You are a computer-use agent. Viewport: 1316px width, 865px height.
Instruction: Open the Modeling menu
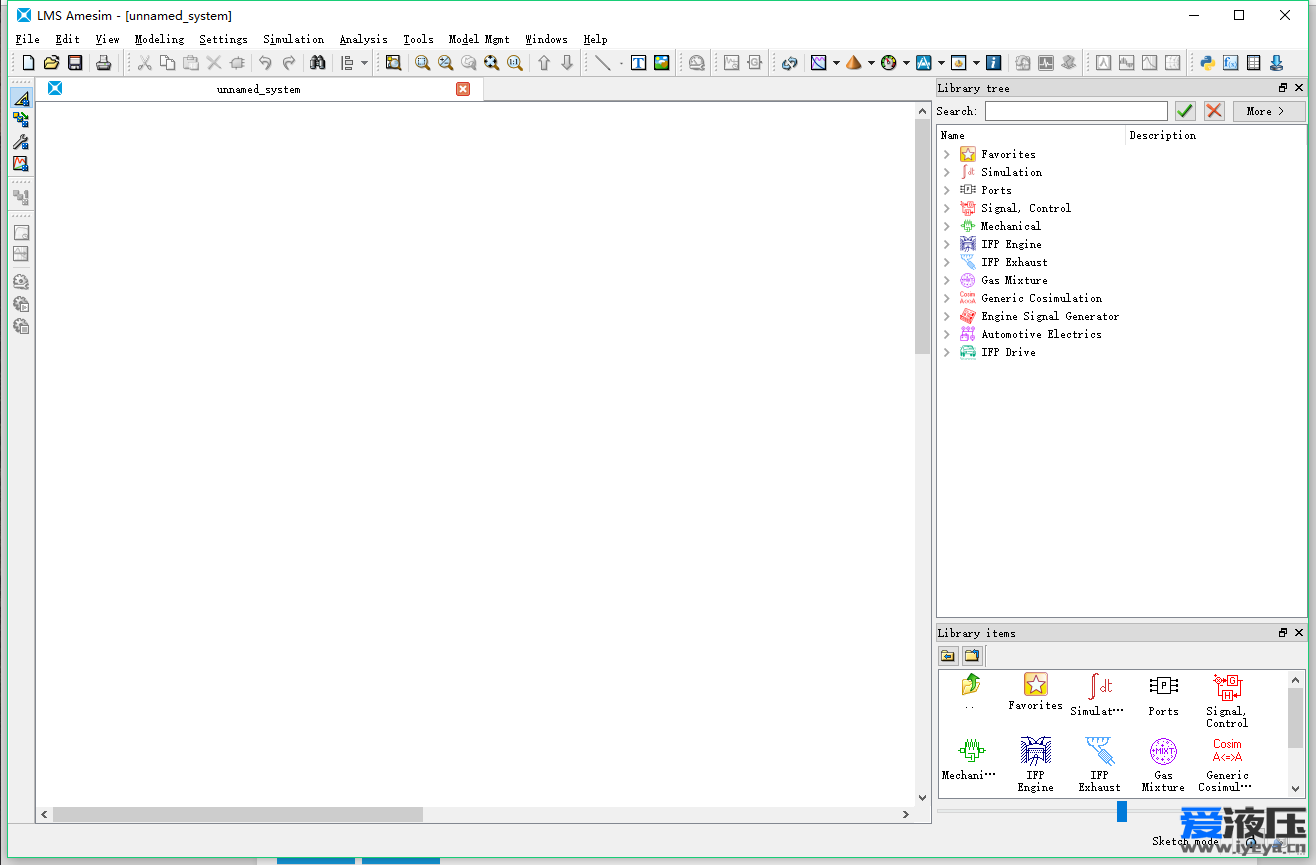[x=160, y=39]
